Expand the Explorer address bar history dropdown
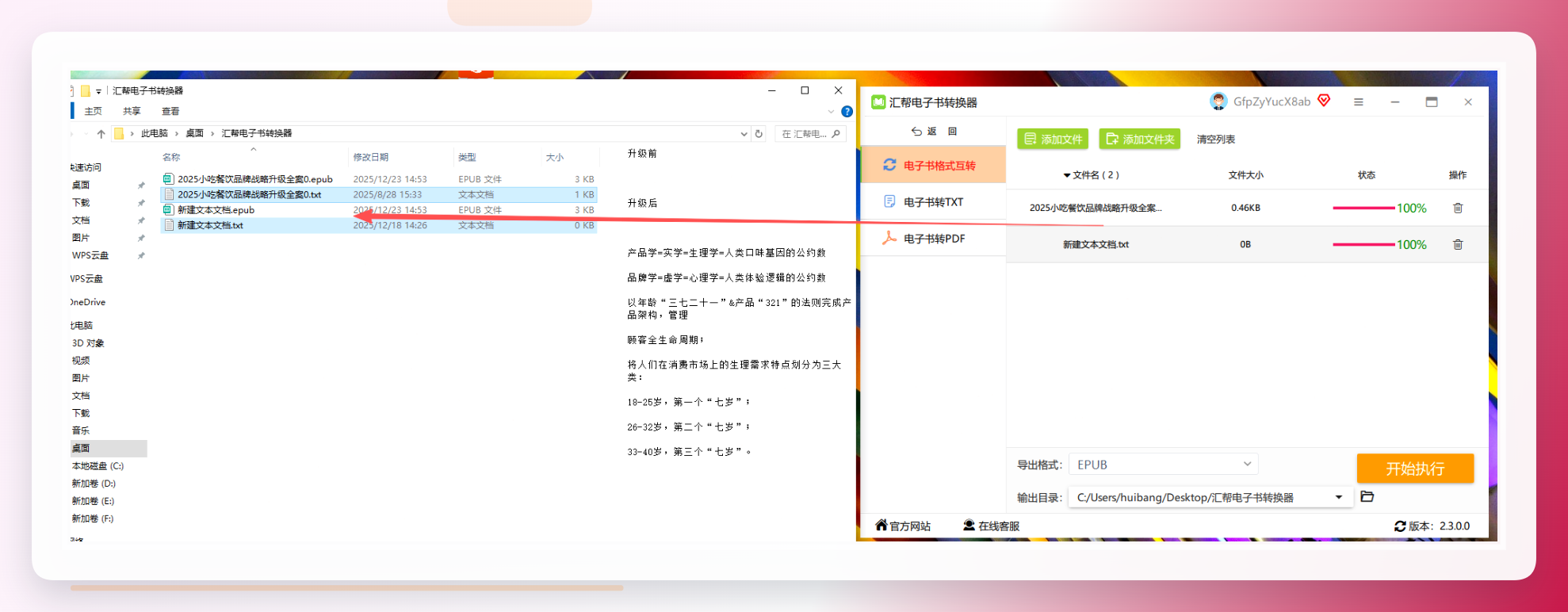 (x=744, y=134)
